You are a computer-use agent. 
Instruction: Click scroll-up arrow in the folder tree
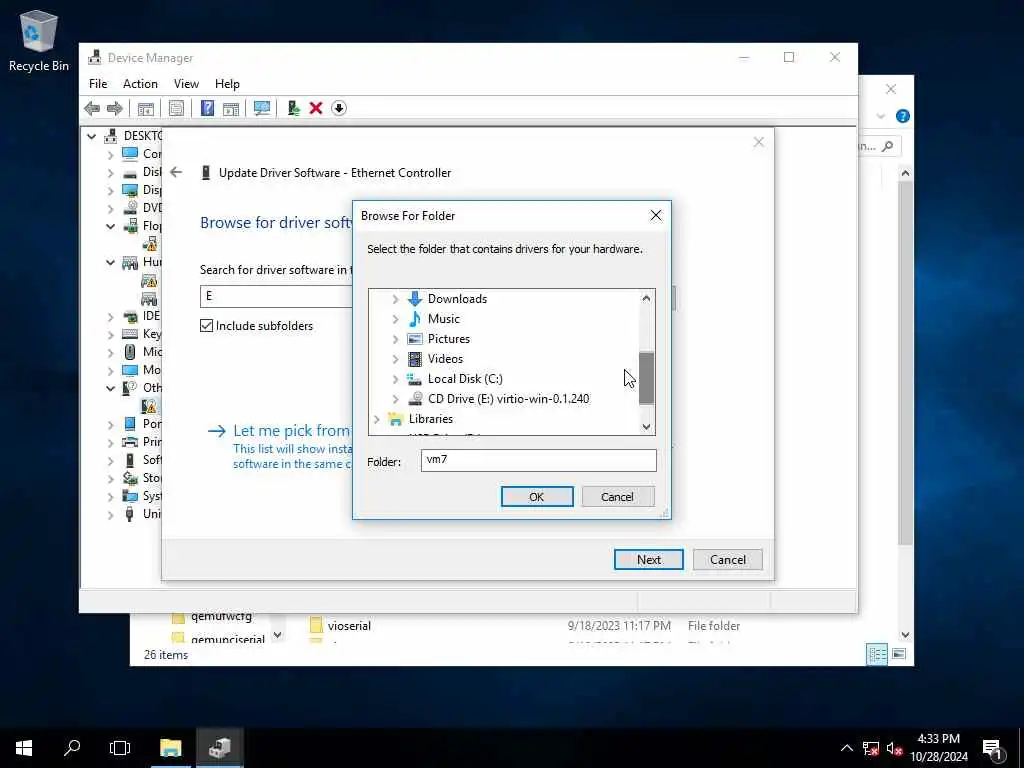[x=646, y=298]
